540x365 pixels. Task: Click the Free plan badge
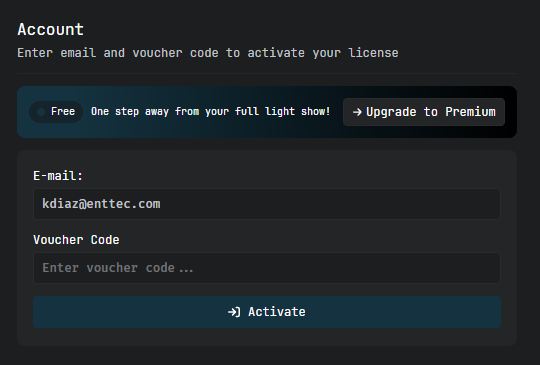click(56, 112)
